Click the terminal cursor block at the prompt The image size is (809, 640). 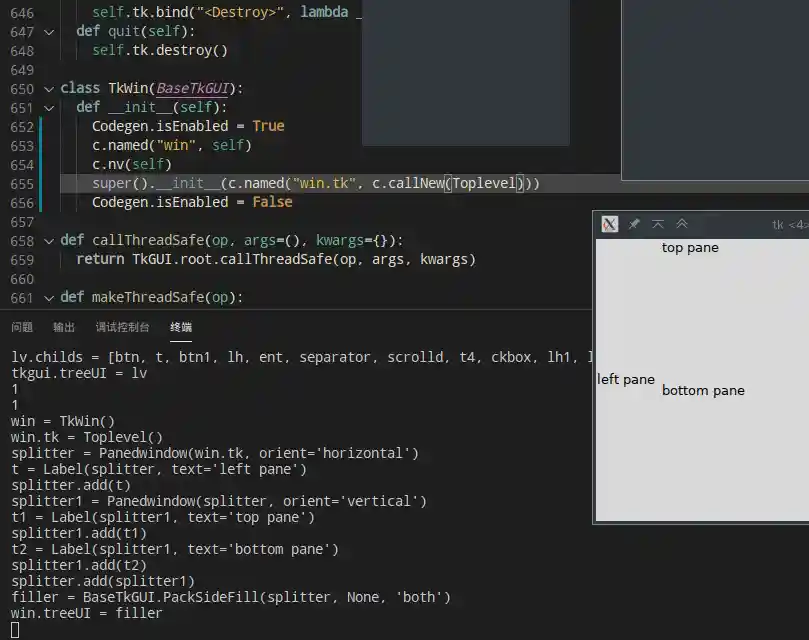pyautogui.click(x=15, y=630)
